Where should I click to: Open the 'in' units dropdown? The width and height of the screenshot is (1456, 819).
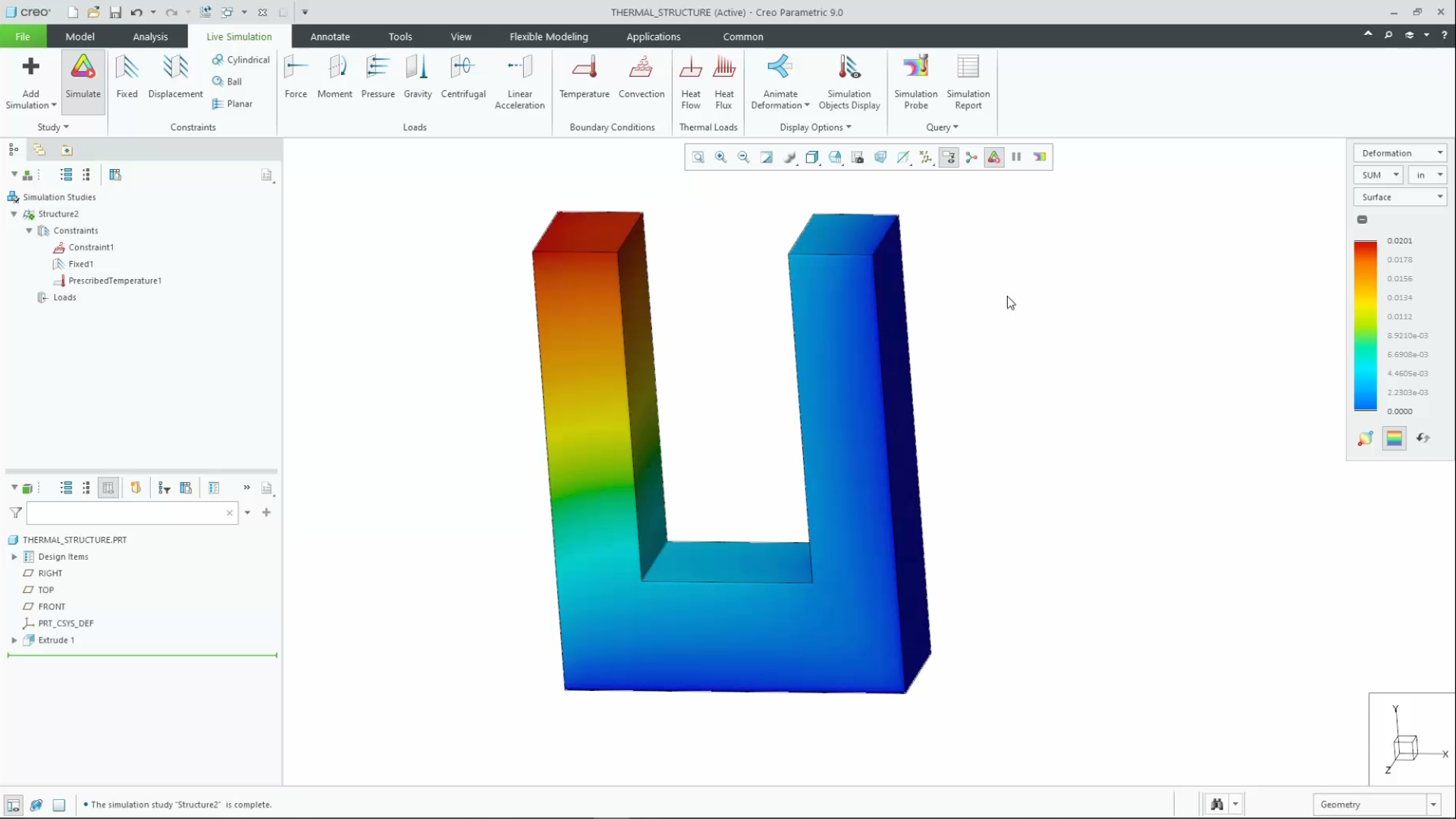point(1427,175)
